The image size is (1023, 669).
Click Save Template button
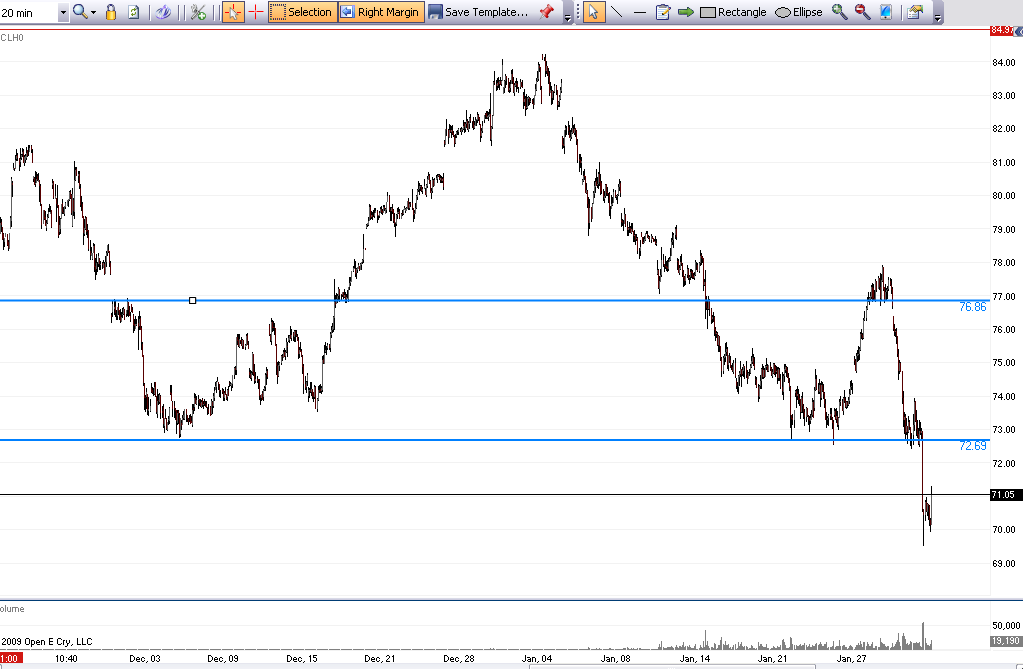tap(478, 12)
